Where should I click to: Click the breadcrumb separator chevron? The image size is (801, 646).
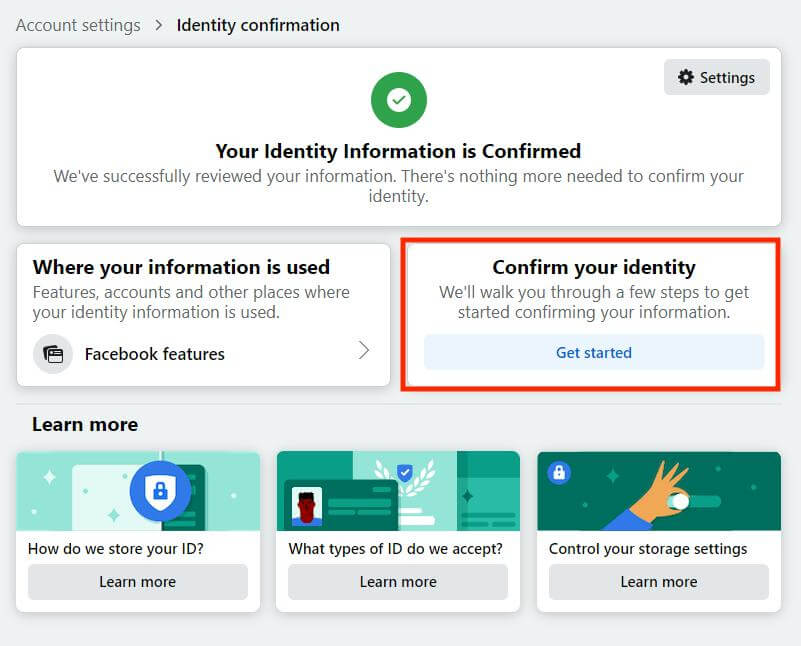coord(159,25)
